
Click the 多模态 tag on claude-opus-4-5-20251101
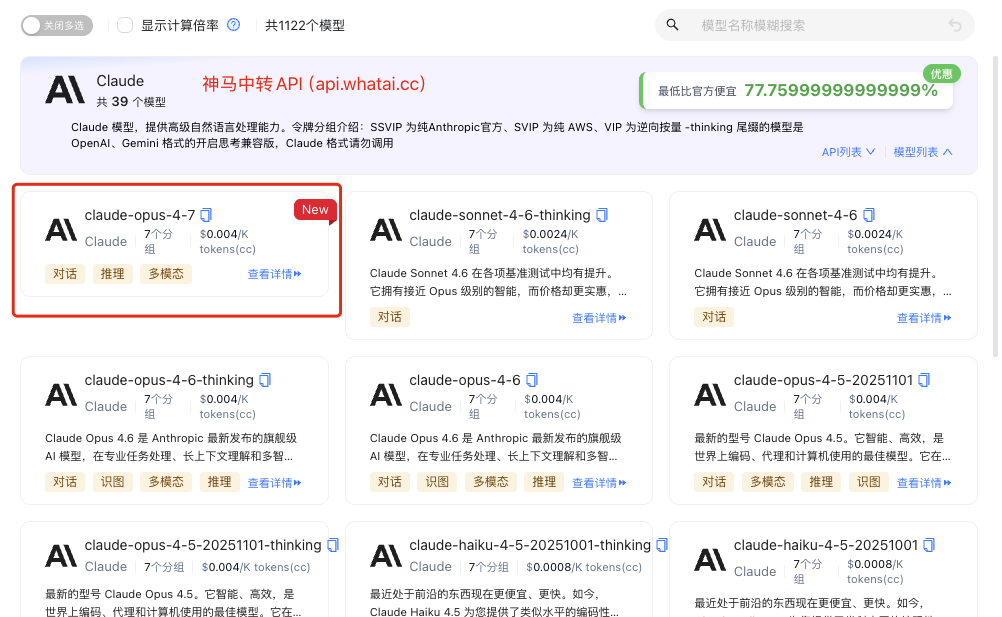[767, 482]
